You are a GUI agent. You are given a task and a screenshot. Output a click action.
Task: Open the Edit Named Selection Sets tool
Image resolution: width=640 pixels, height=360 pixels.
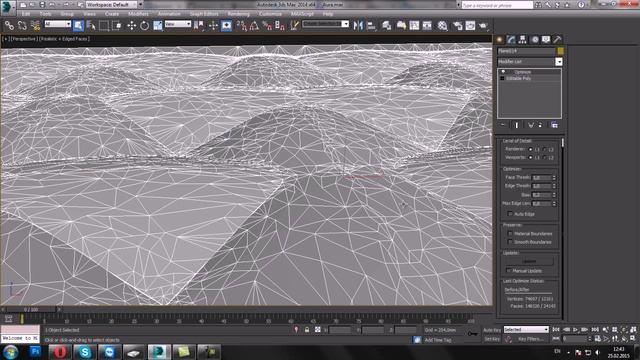pos(294,26)
